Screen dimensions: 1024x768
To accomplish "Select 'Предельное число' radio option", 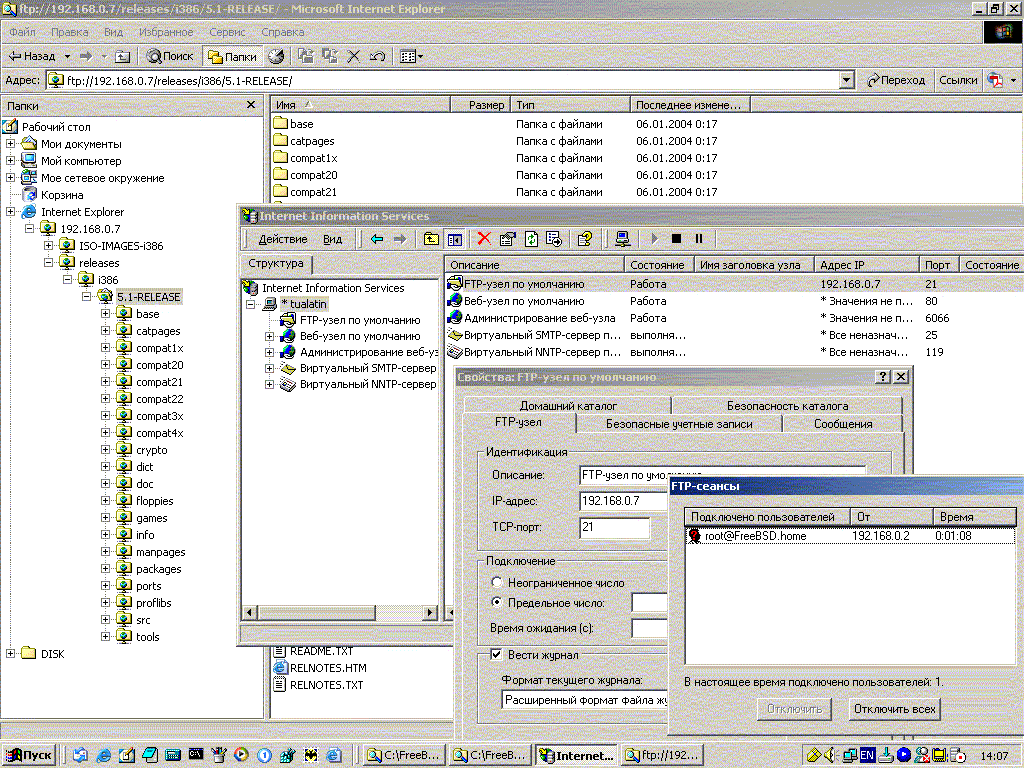I will 497,602.
